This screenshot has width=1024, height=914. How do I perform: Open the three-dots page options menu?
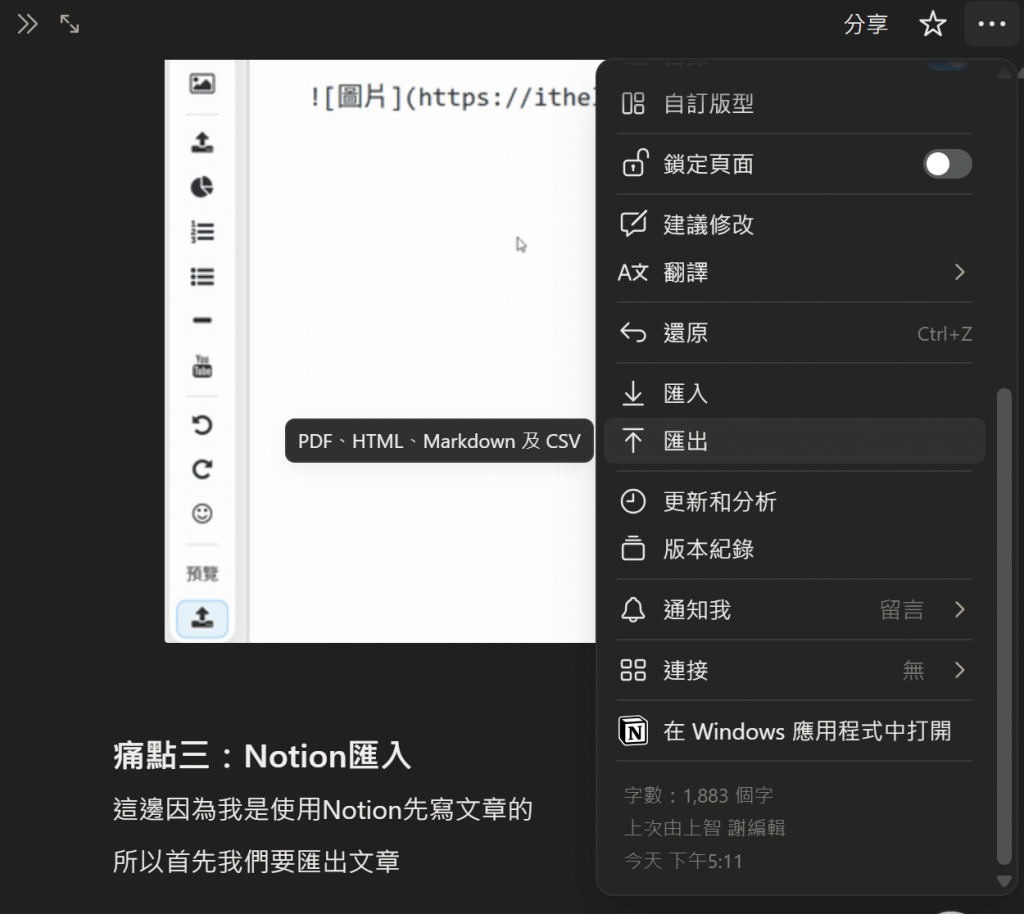pos(991,24)
